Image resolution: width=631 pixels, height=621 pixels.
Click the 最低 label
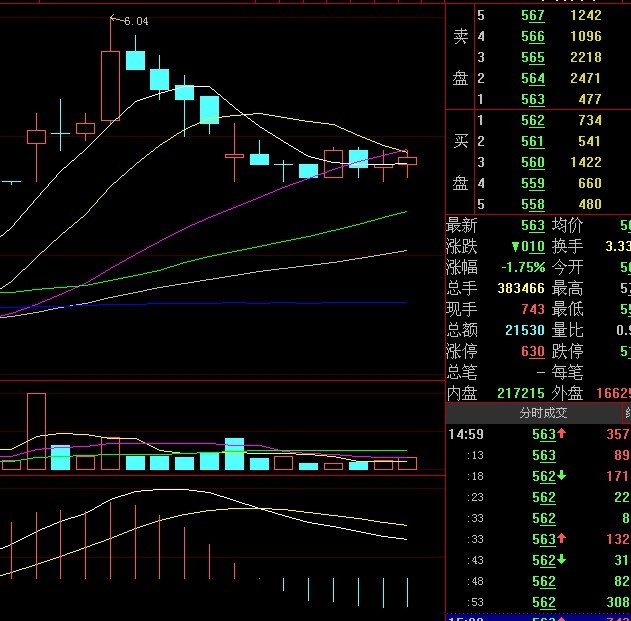tap(567, 309)
